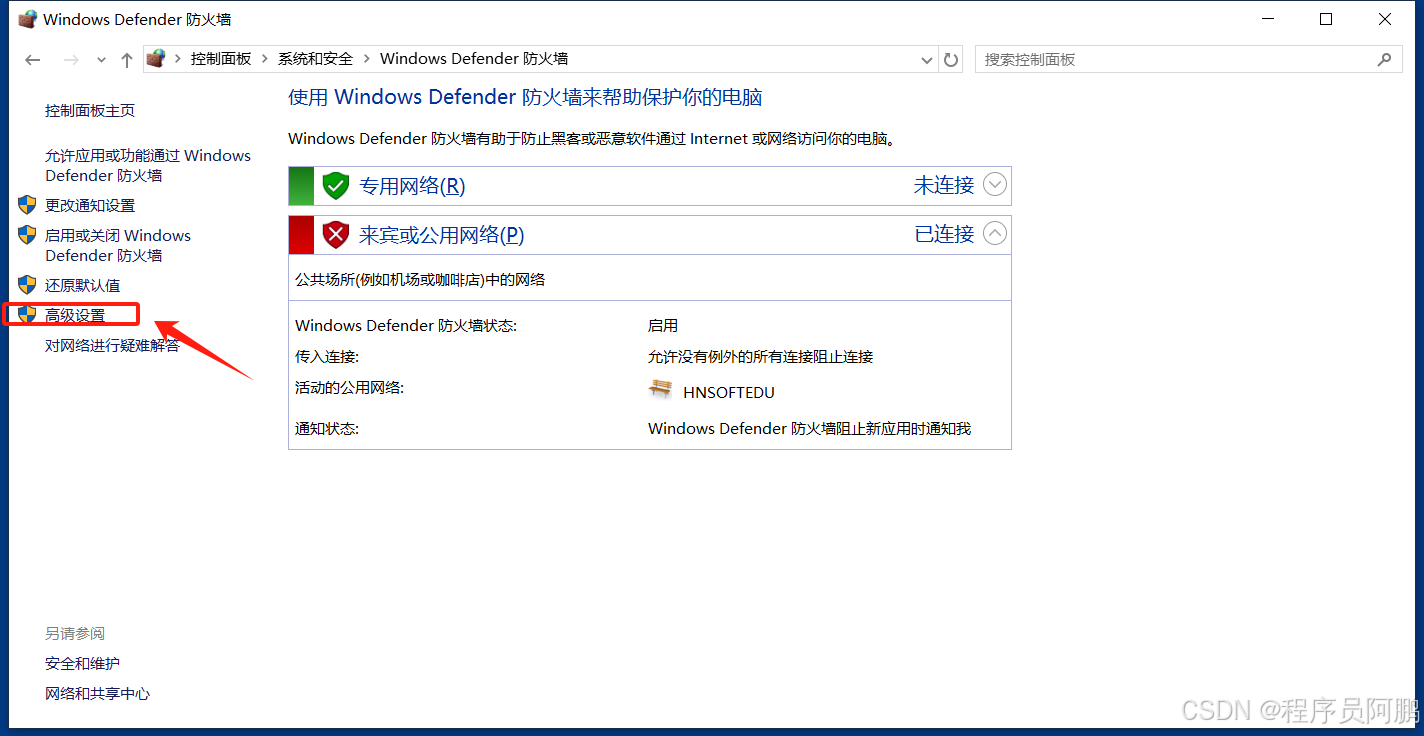Open 网络和共享中心 link

tap(97, 694)
